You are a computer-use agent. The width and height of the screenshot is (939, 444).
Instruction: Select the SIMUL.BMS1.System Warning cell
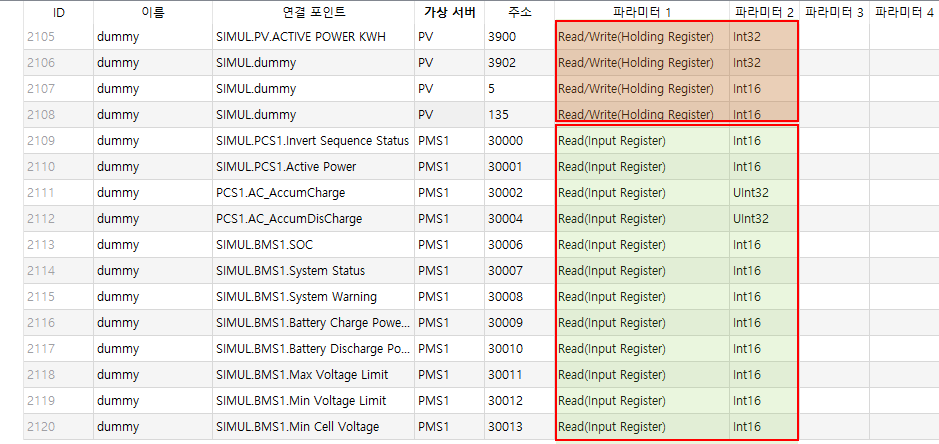click(x=296, y=297)
